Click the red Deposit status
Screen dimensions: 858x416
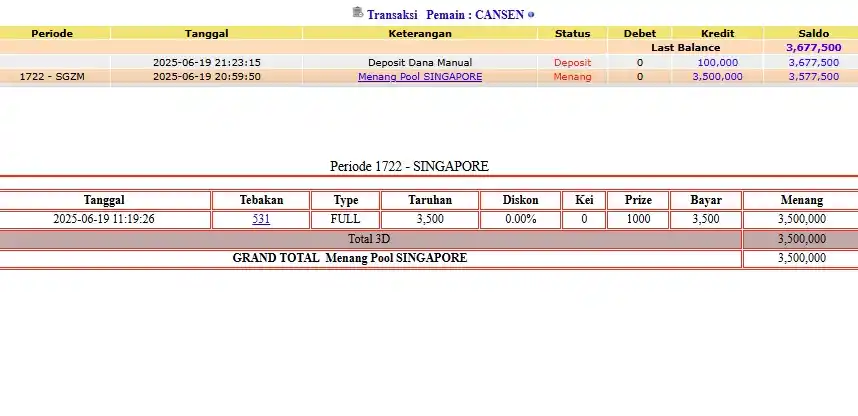(x=572, y=62)
